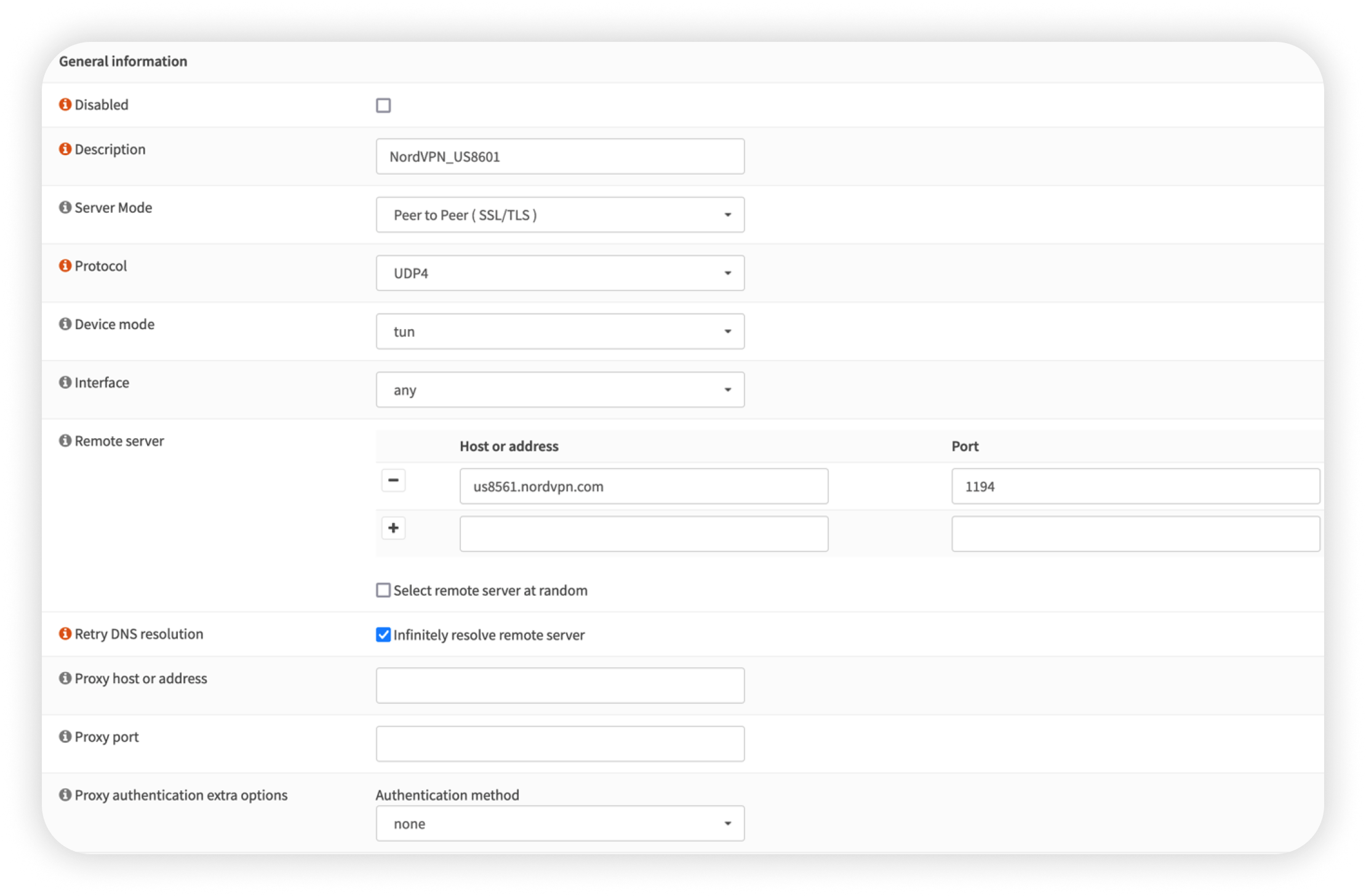This screenshot has width=1366, height=896.
Task: Click the Port field showing 1194
Action: click(1135, 486)
